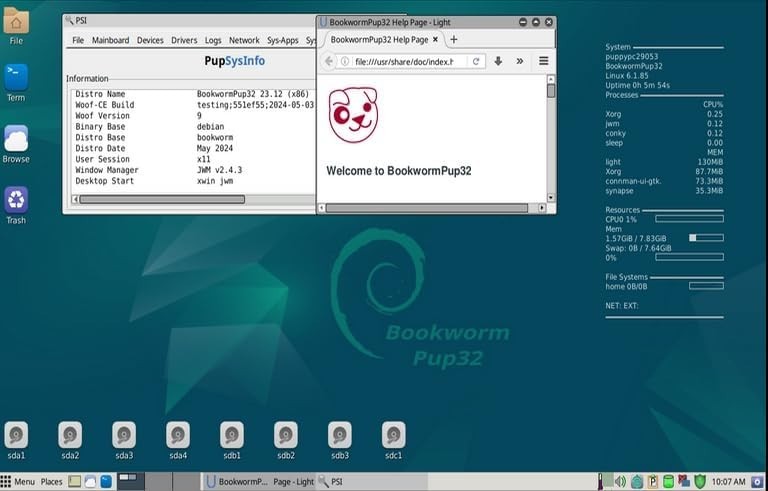This screenshot has height=491, width=768.
Task: Open the sda3 drive icon
Action: (x=124, y=435)
